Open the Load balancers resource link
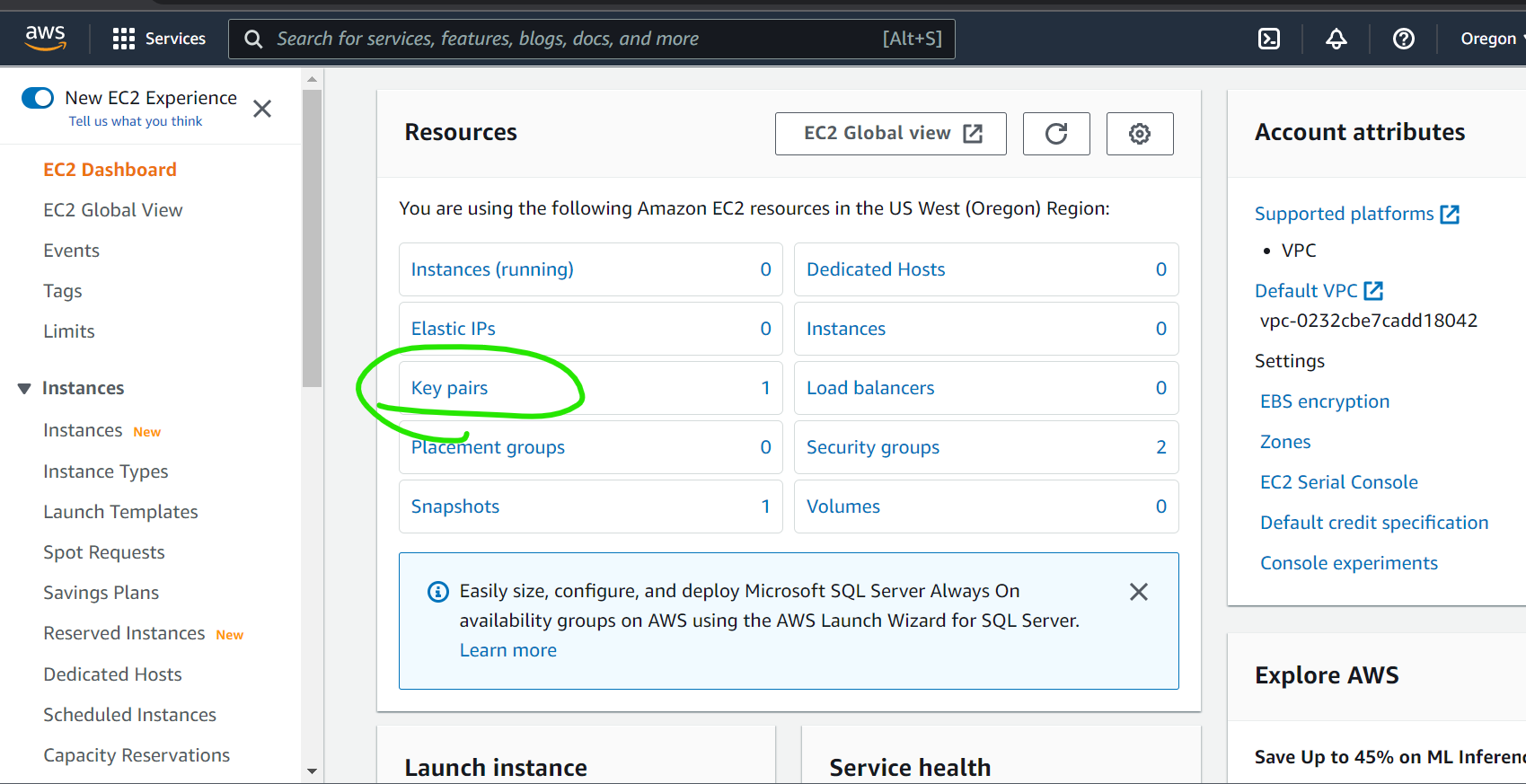 coord(870,388)
